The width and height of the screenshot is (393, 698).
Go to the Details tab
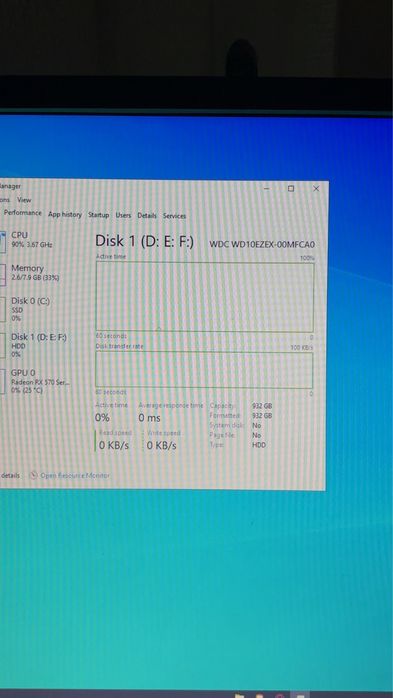147,216
